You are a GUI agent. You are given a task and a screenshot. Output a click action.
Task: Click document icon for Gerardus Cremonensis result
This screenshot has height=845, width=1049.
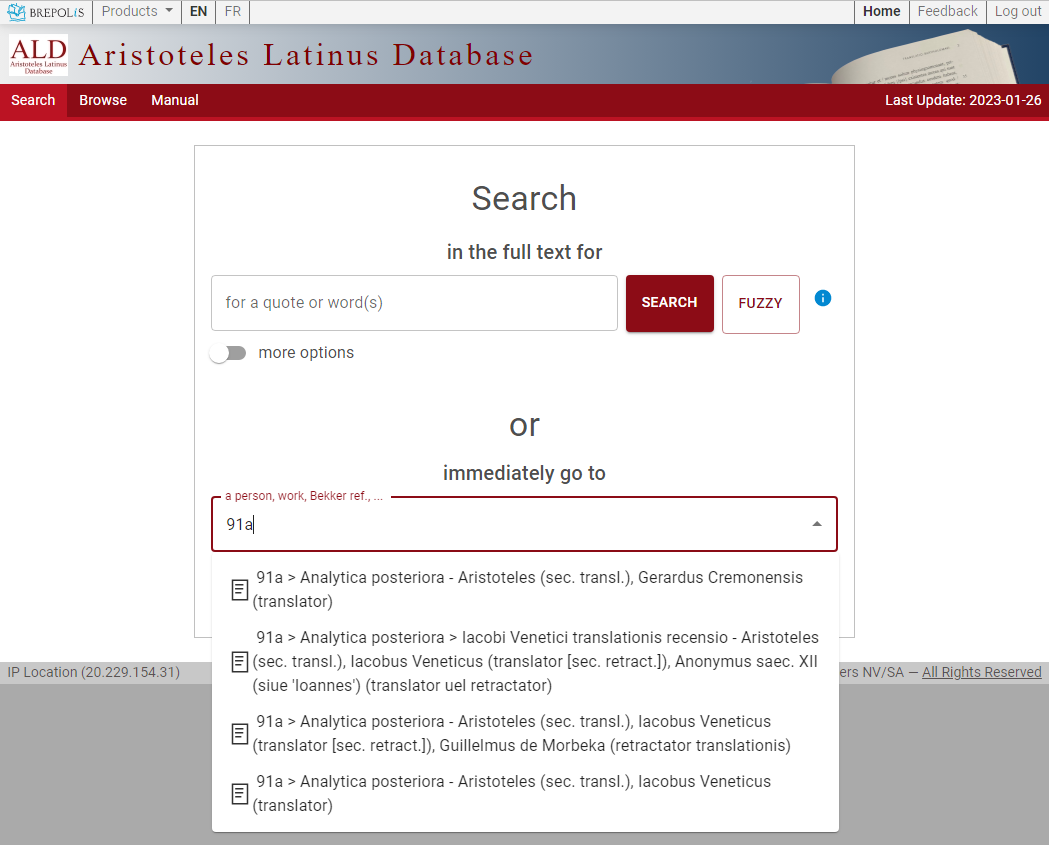(240, 590)
